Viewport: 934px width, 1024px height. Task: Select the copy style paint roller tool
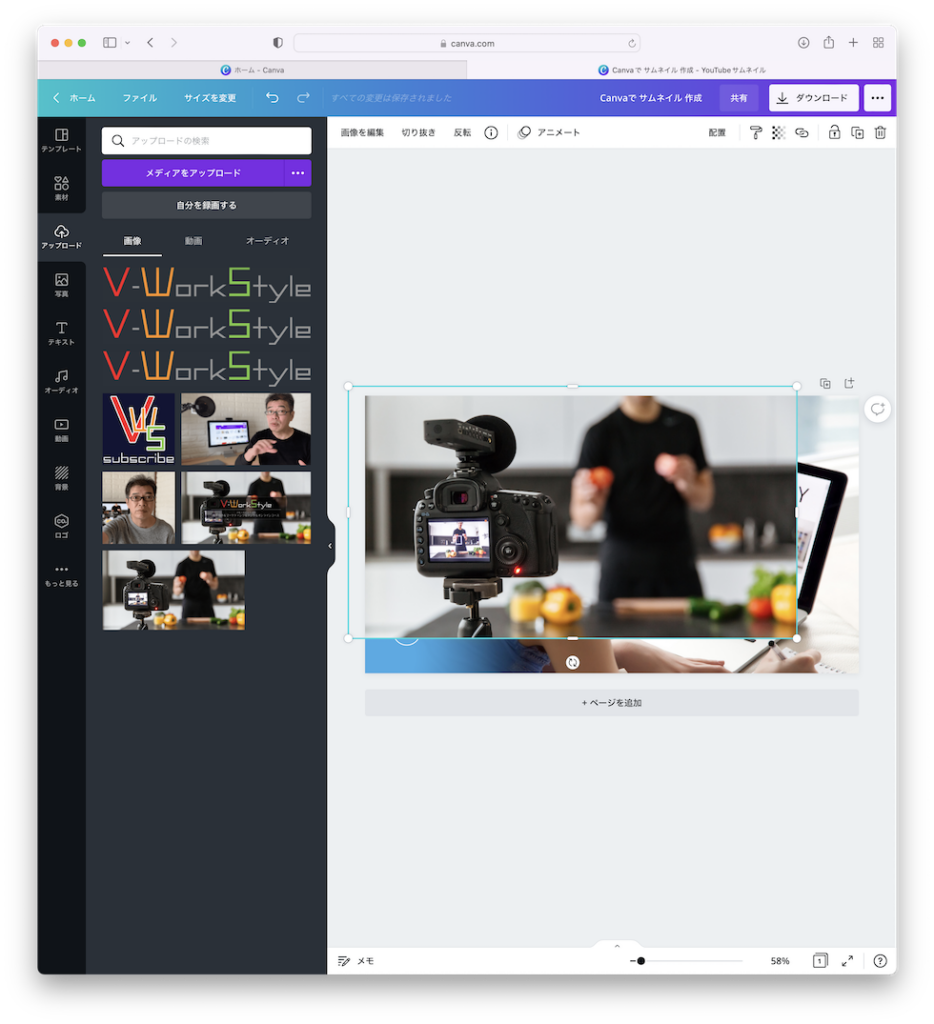pyautogui.click(x=756, y=132)
